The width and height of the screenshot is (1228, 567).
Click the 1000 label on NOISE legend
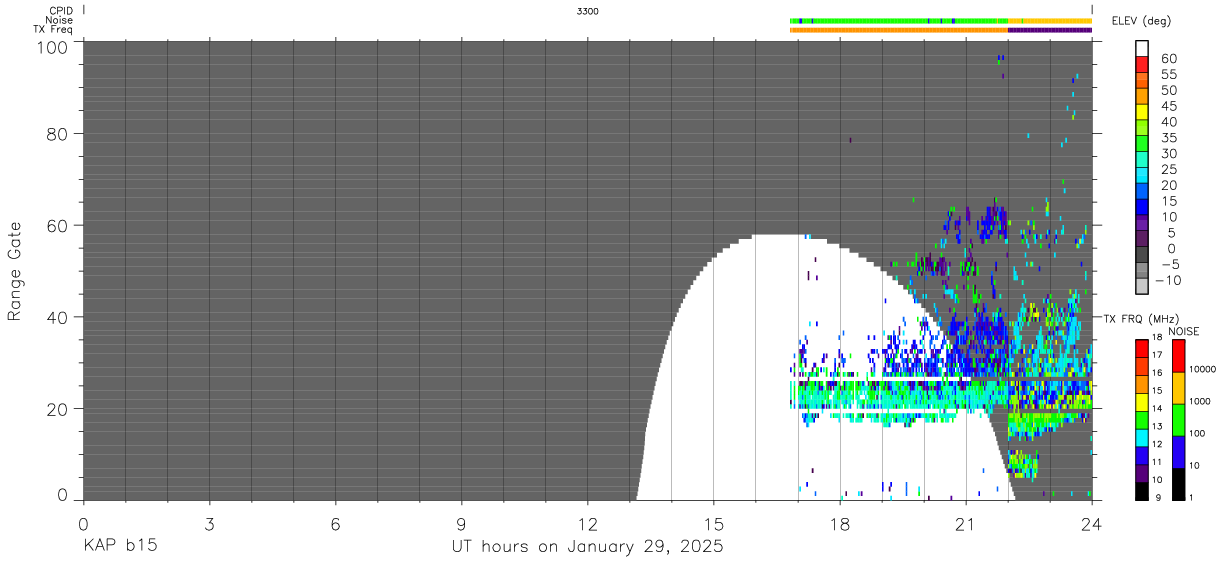(1200, 402)
